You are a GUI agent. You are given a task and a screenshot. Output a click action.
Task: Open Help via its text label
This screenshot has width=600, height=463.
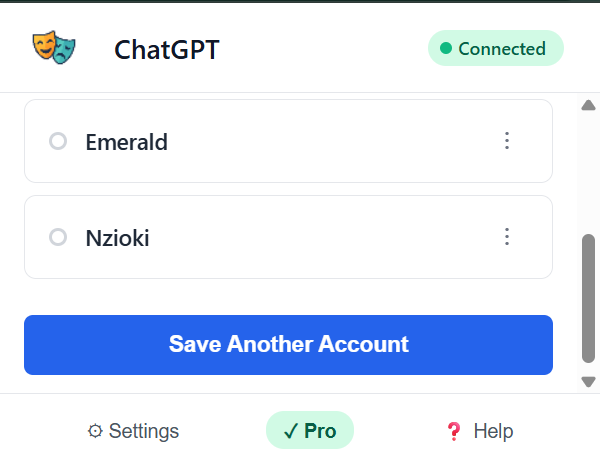coord(493,431)
